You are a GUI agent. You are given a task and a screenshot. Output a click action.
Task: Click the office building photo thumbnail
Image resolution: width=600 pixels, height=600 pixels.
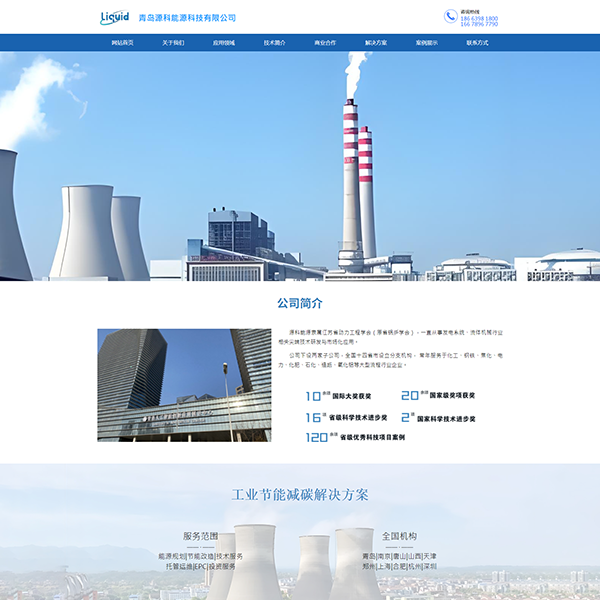184,385
